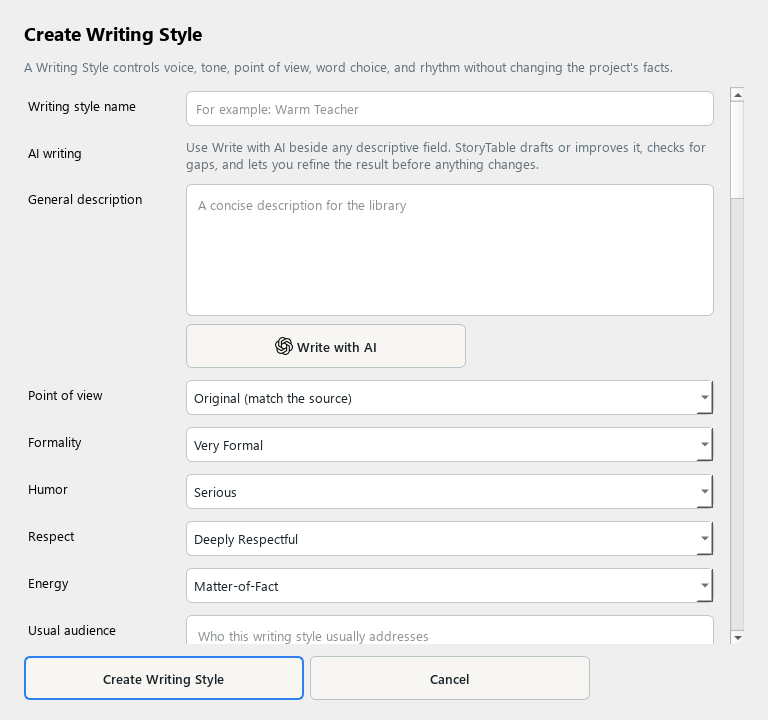Image resolution: width=768 pixels, height=720 pixels.
Task: Click the 'Create Writing Style' dialog heading
Action: pyautogui.click(x=113, y=35)
